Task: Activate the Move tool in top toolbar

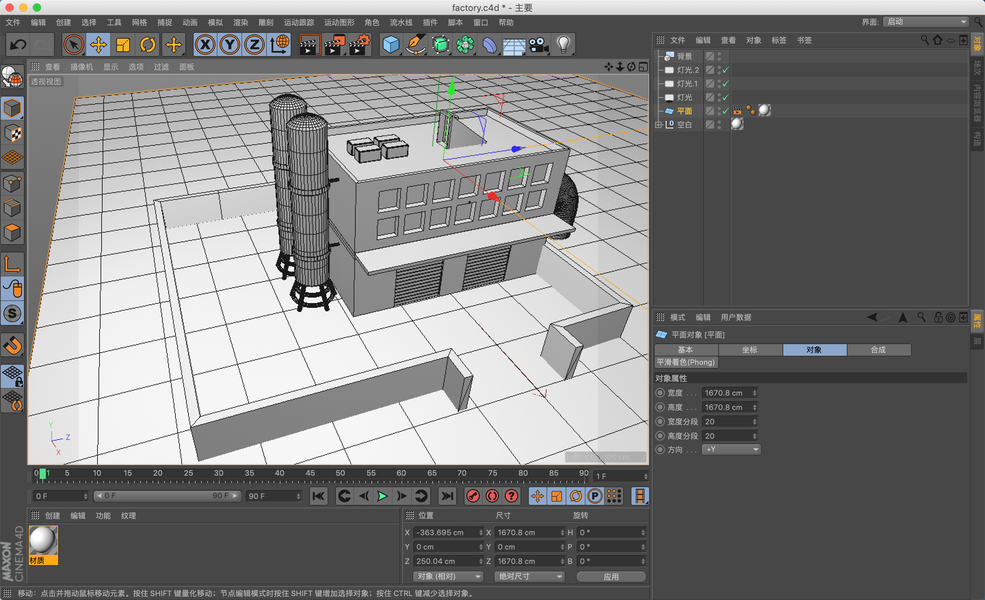Action: (98, 45)
